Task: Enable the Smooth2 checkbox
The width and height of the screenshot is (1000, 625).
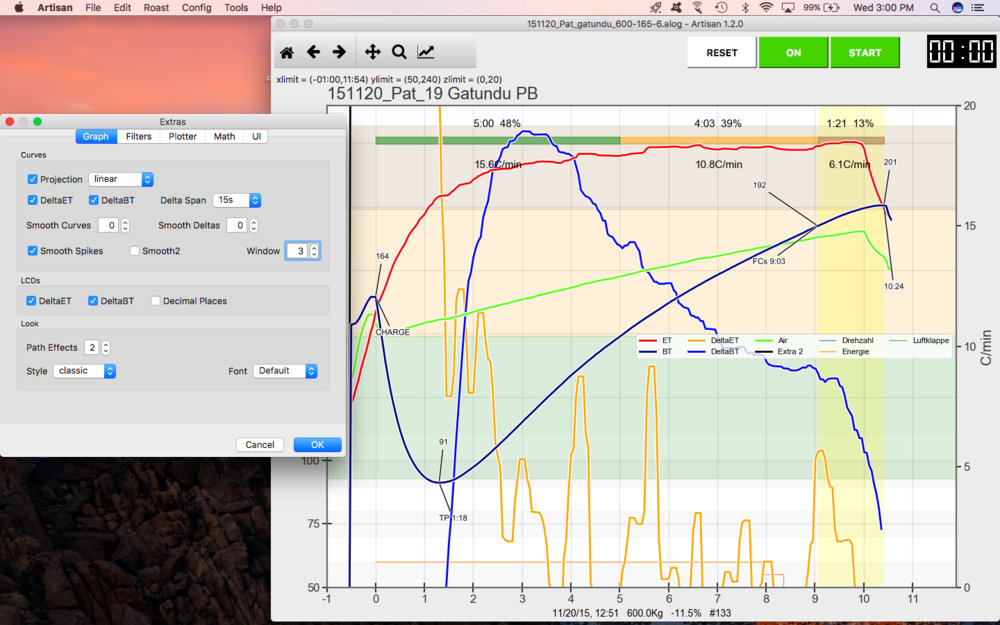Action: pos(135,251)
